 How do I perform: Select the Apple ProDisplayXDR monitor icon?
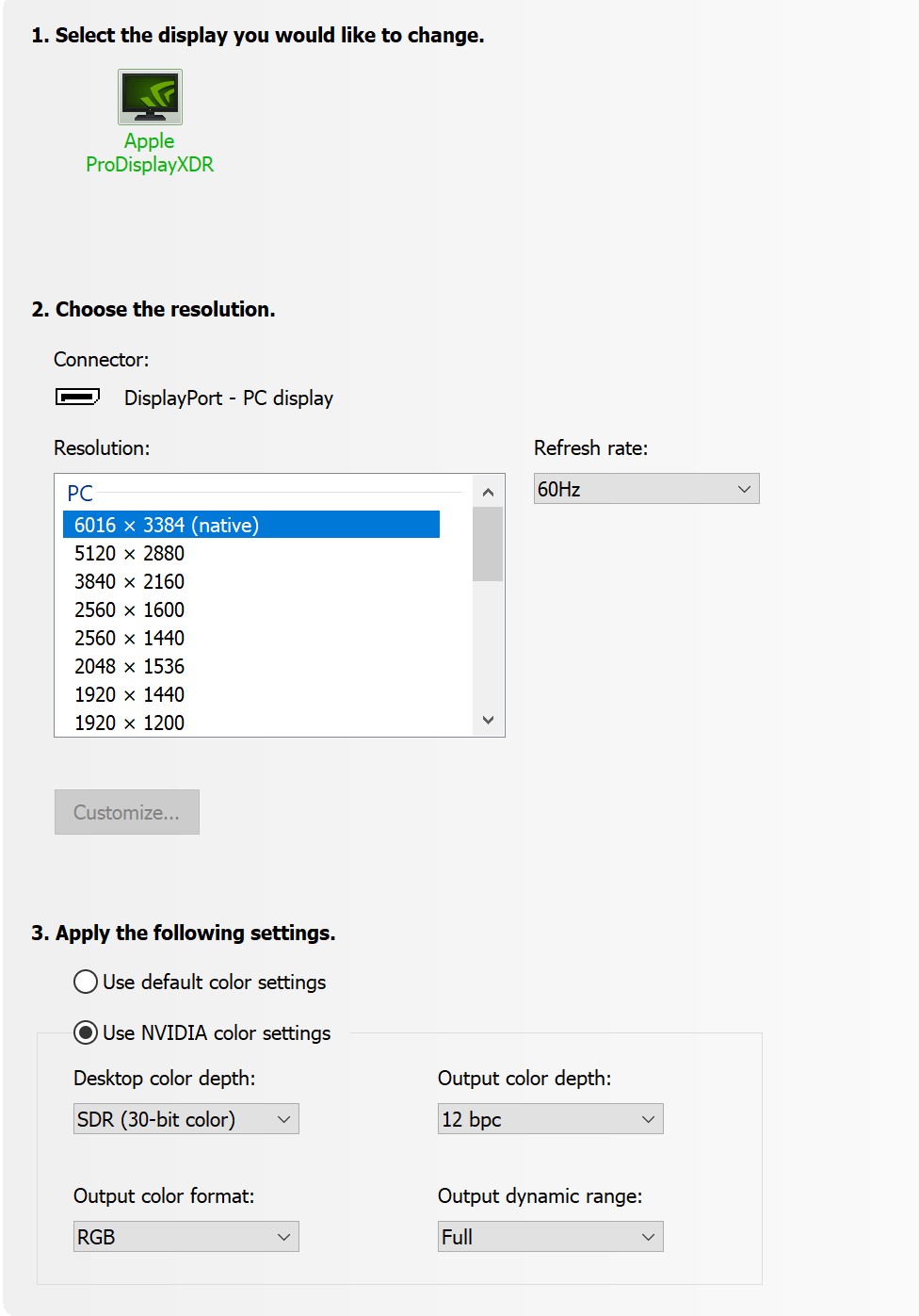(x=150, y=97)
